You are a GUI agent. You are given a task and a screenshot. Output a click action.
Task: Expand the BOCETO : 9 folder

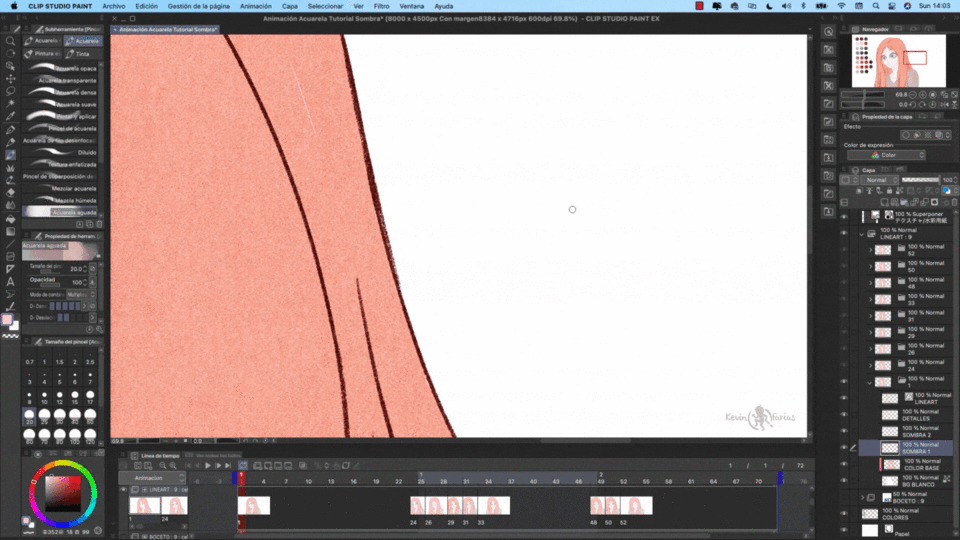[x=862, y=498]
